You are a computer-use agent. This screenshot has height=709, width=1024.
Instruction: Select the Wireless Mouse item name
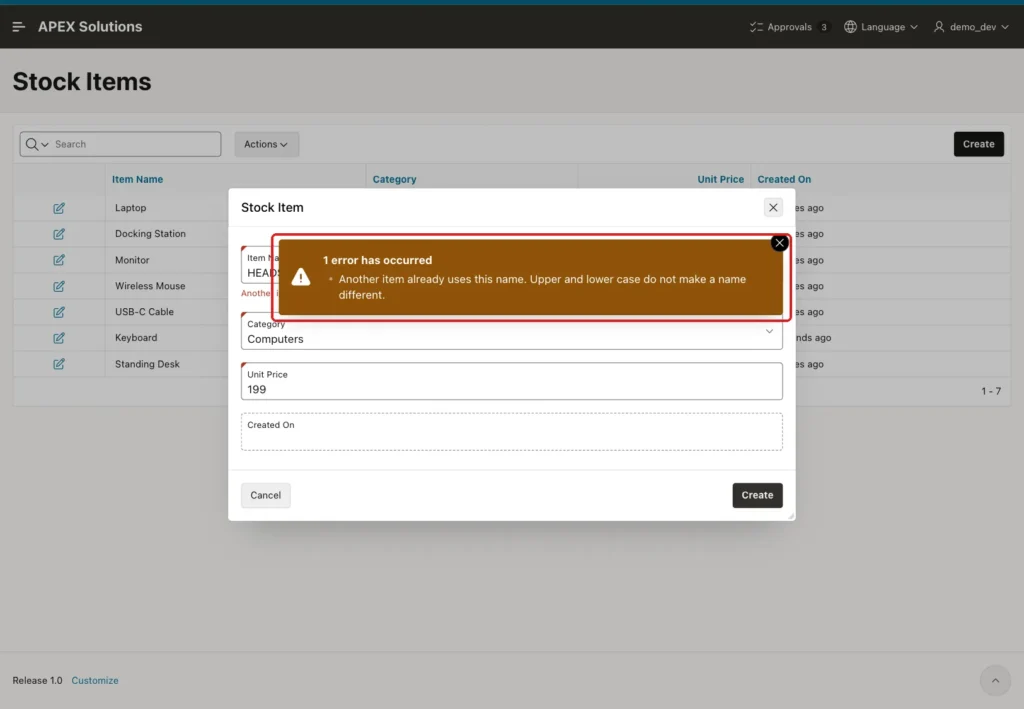click(x=150, y=286)
